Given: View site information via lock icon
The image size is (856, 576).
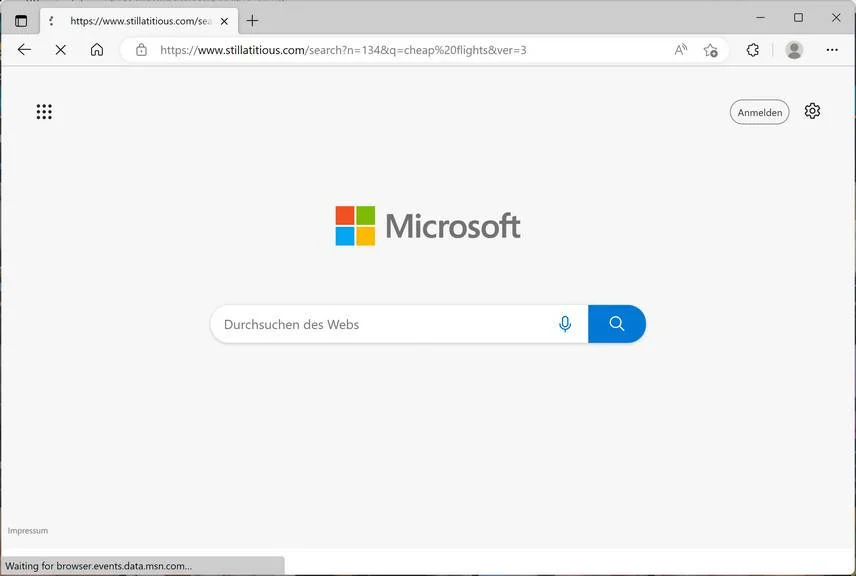Looking at the screenshot, I should click(x=141, y=50).
